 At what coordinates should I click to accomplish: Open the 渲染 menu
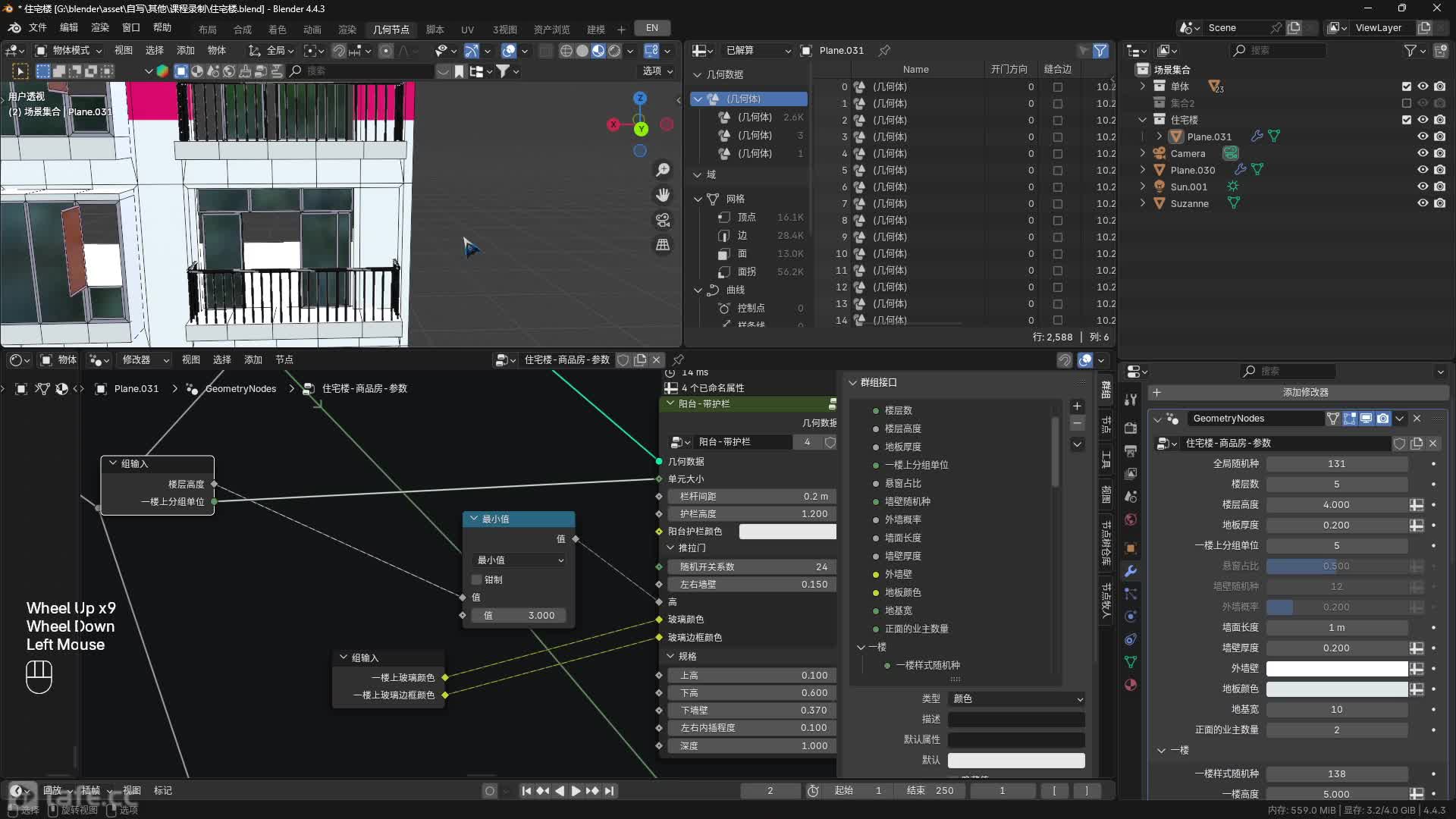point(100,27)
